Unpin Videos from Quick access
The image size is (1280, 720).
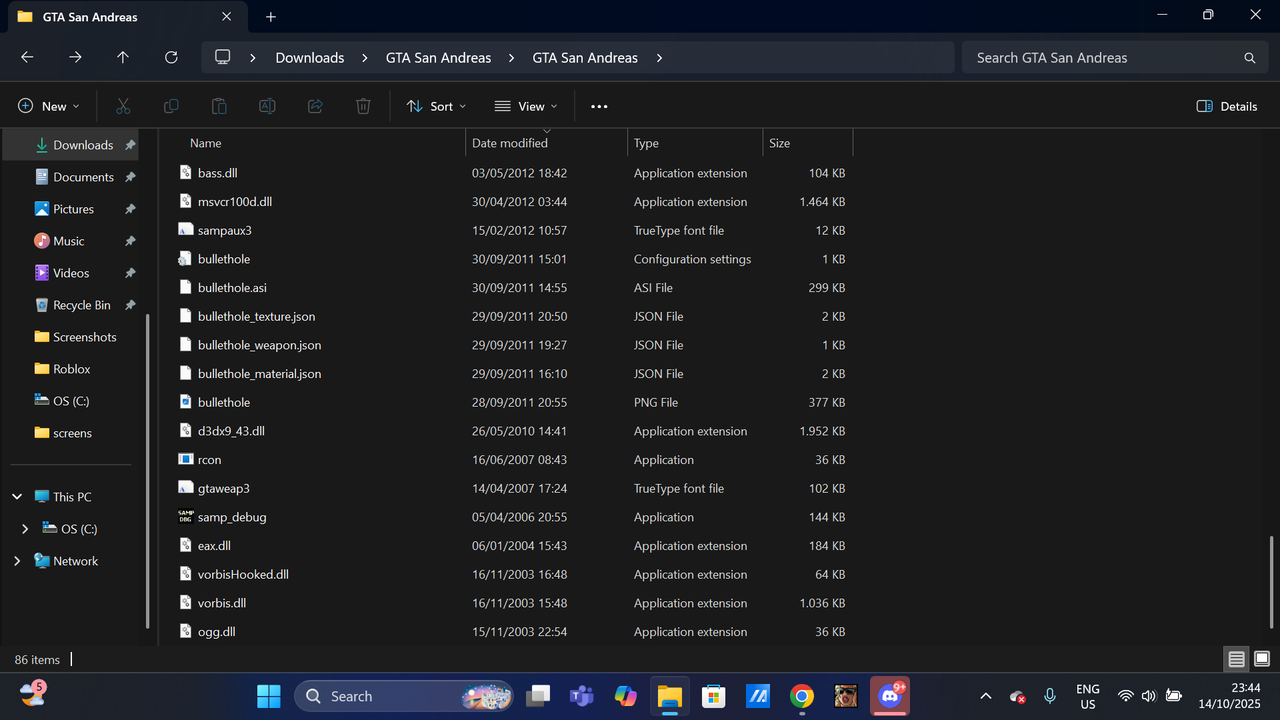[x=130, y=273]
